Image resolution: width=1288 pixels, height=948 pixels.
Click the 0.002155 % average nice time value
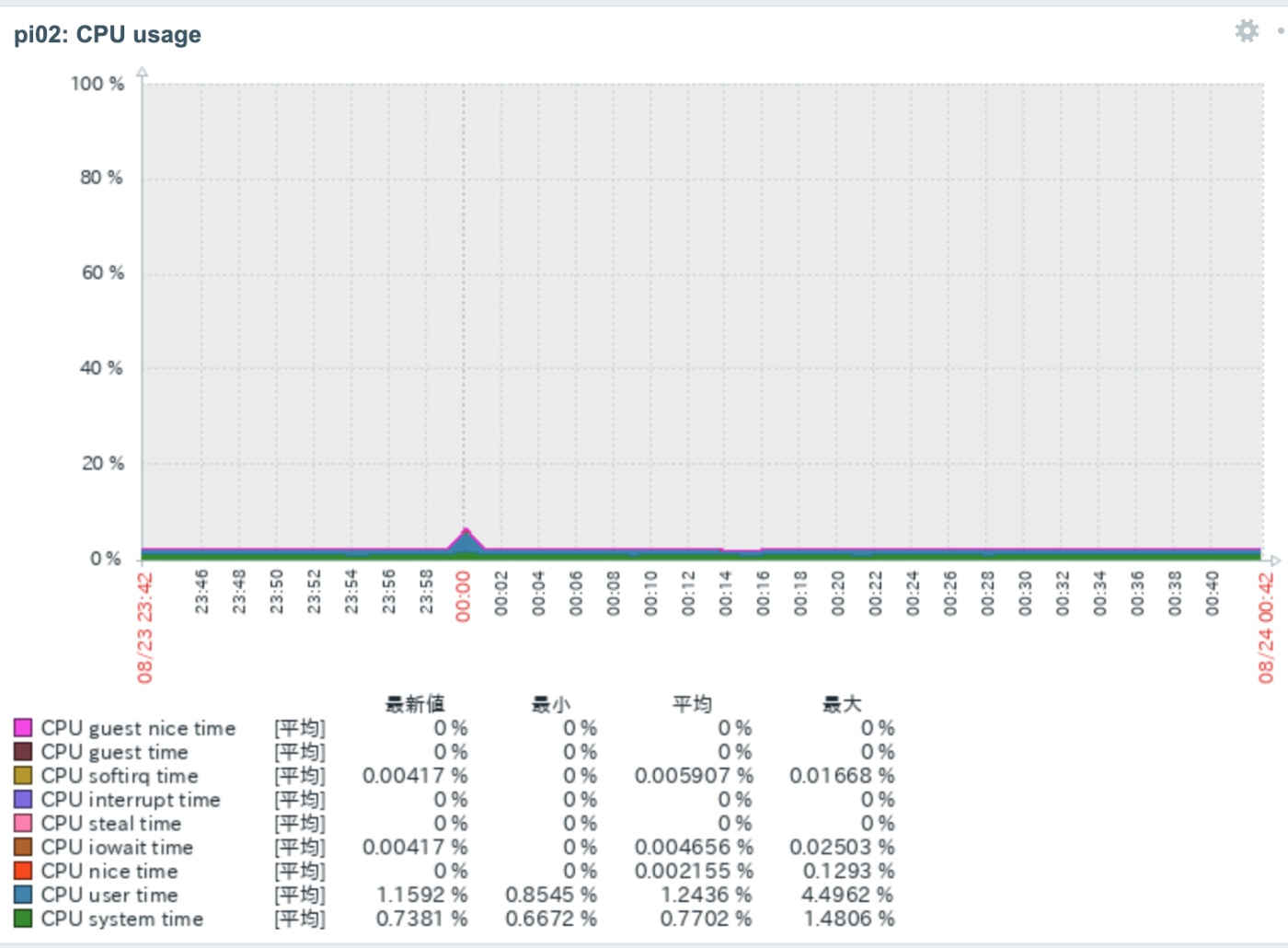click(x=694, y=871)
